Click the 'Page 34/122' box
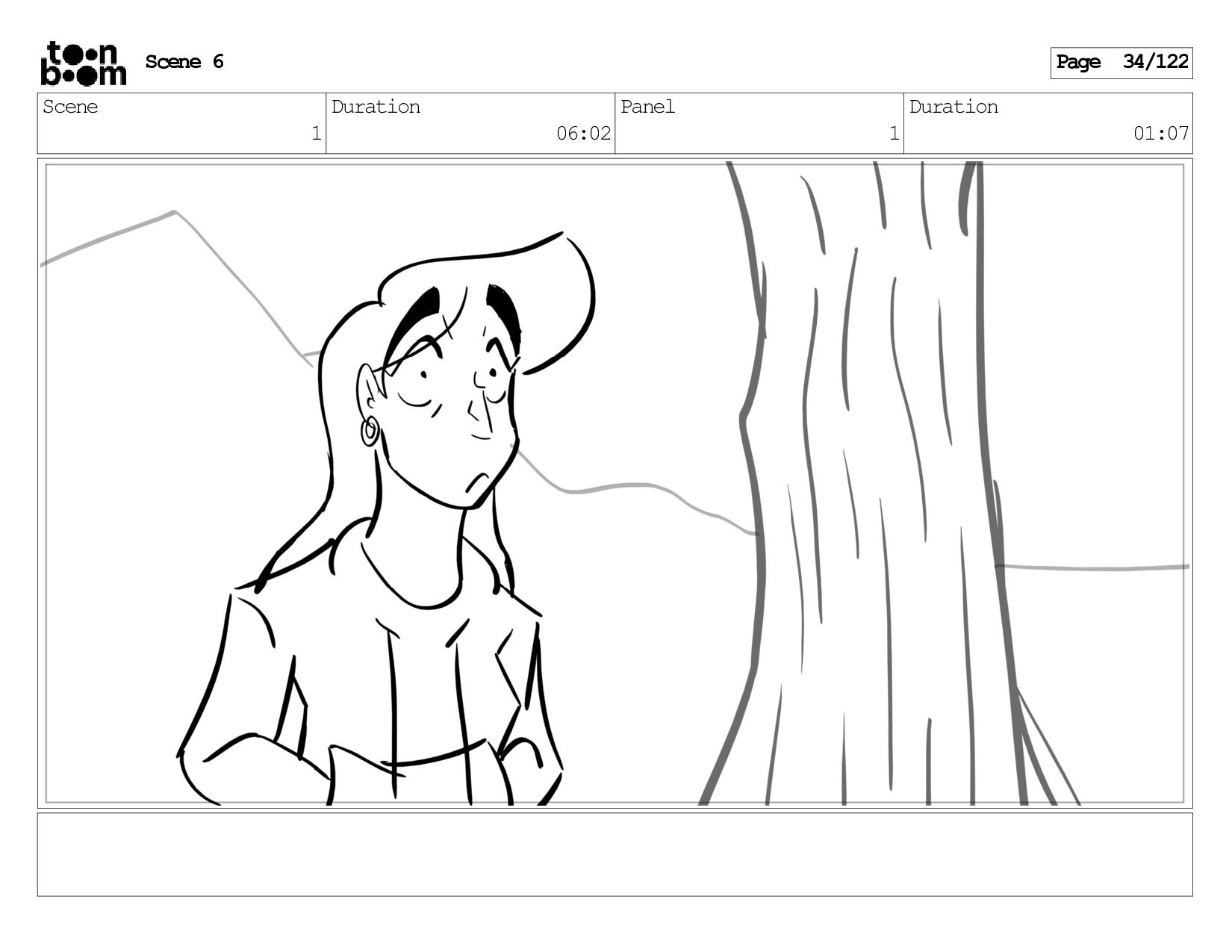The height and width of the screenshot is (952, 1232). pyautogui.click(x=1121, y=63)
